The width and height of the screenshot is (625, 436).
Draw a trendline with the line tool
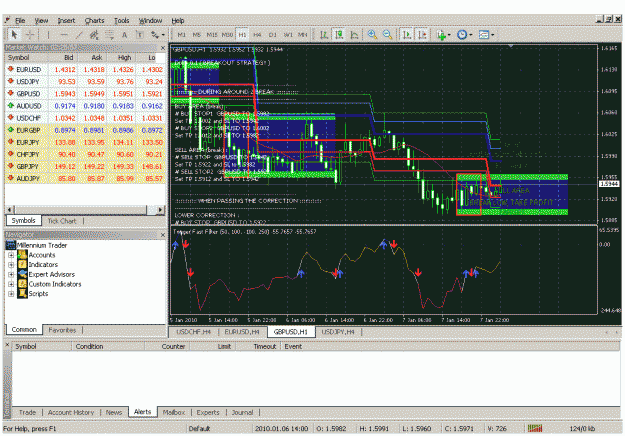point(79,35)
